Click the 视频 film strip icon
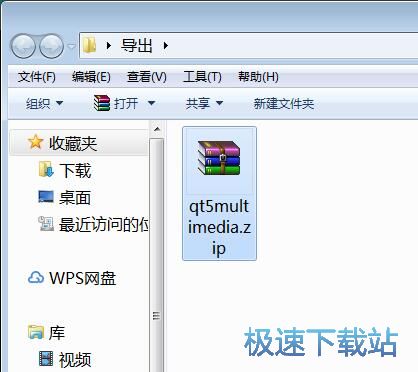Viewport: 418px width, 372px height. (46, 359)
